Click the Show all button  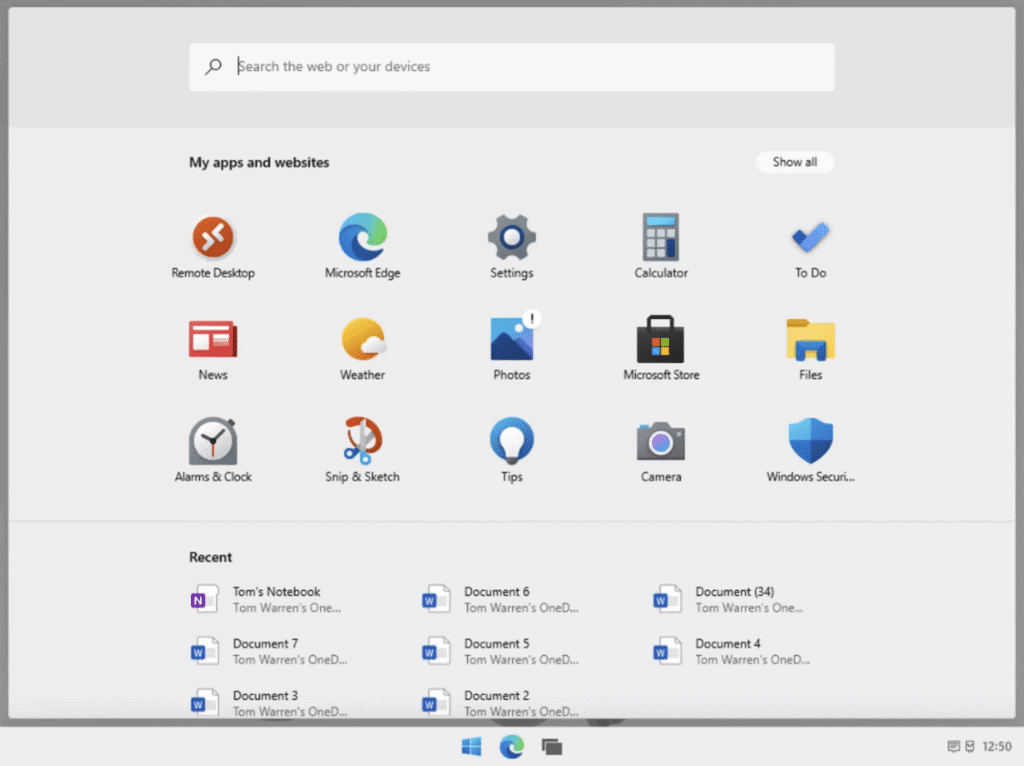(795, 162)
